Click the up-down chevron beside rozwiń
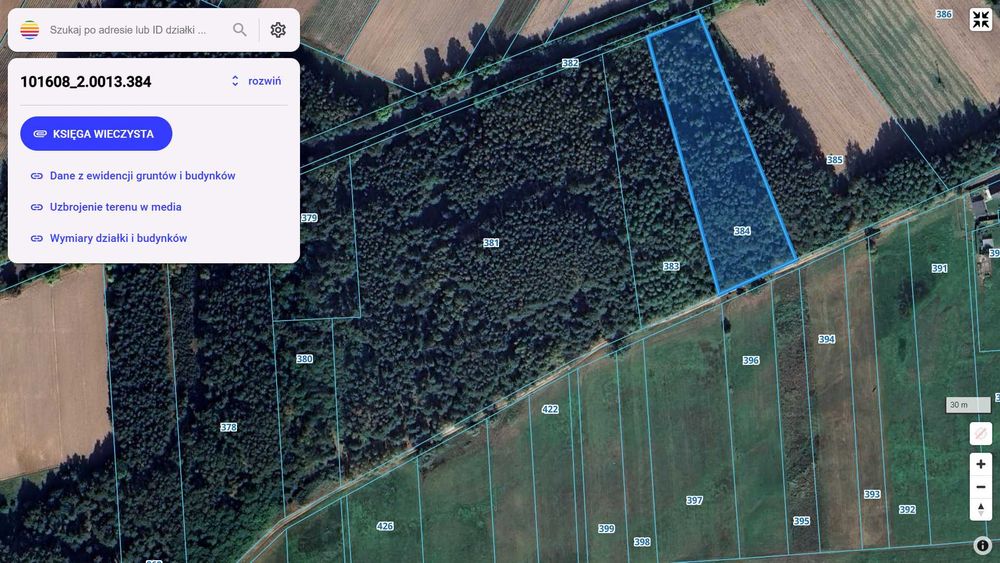 (x=235, y=81)
